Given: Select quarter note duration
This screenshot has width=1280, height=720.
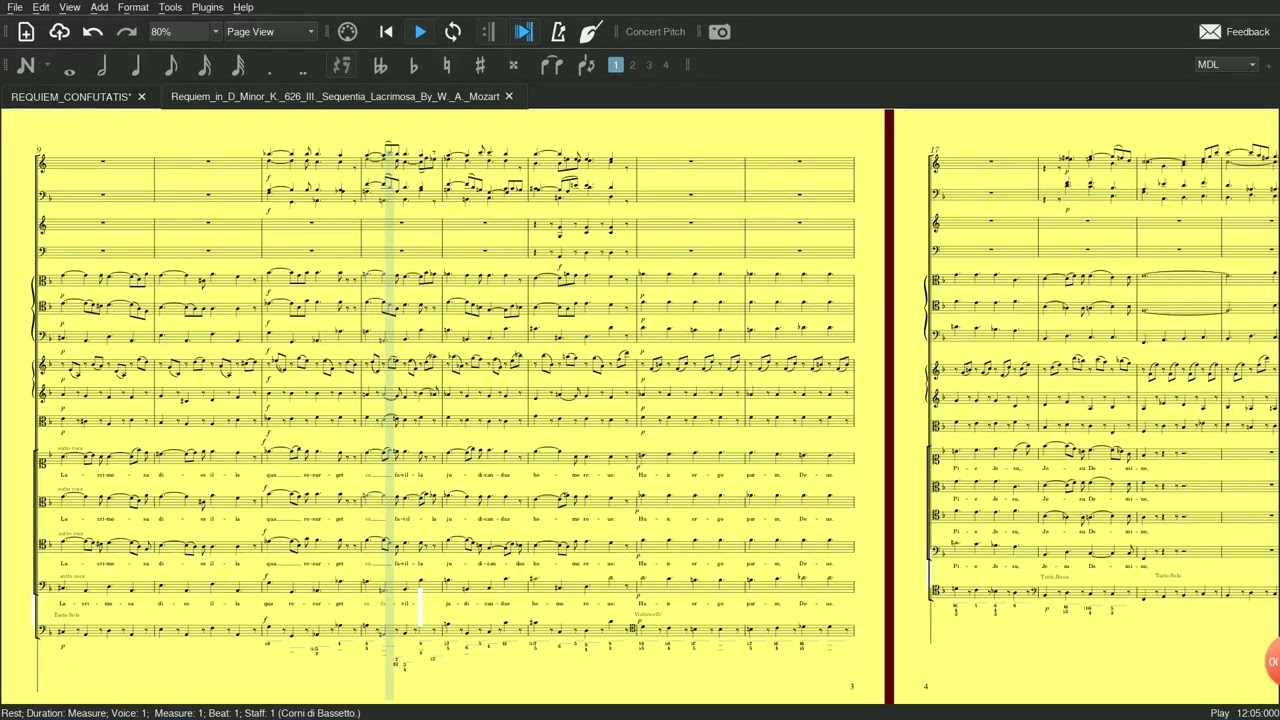Looking at the screenshot, I should click(x=136, y=66).
